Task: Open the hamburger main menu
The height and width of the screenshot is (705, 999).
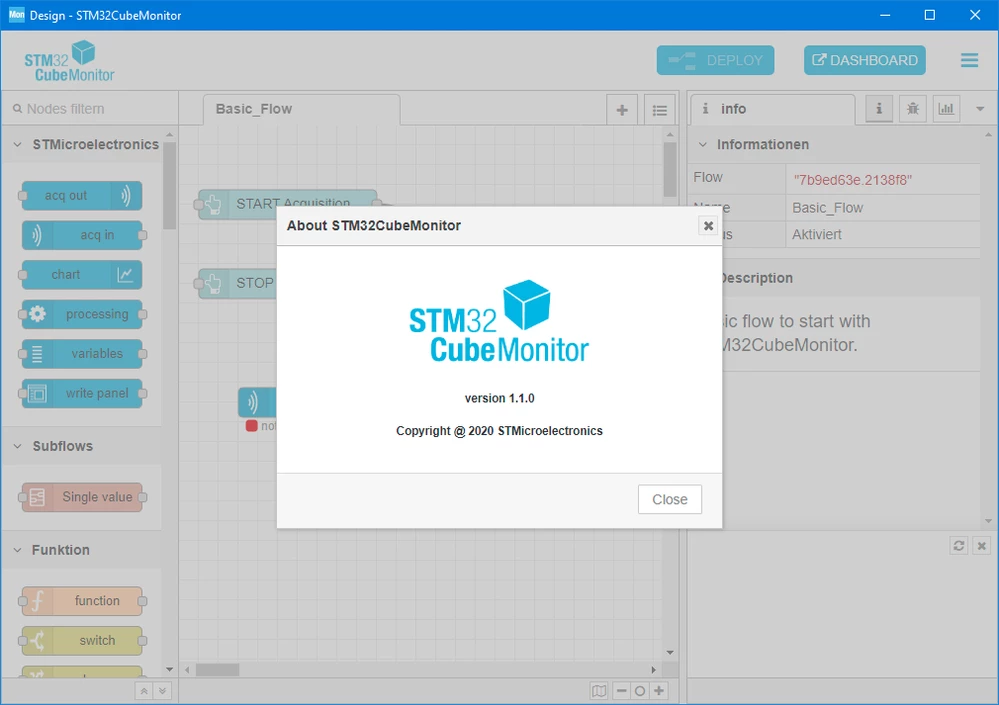Action: point(969,61)
